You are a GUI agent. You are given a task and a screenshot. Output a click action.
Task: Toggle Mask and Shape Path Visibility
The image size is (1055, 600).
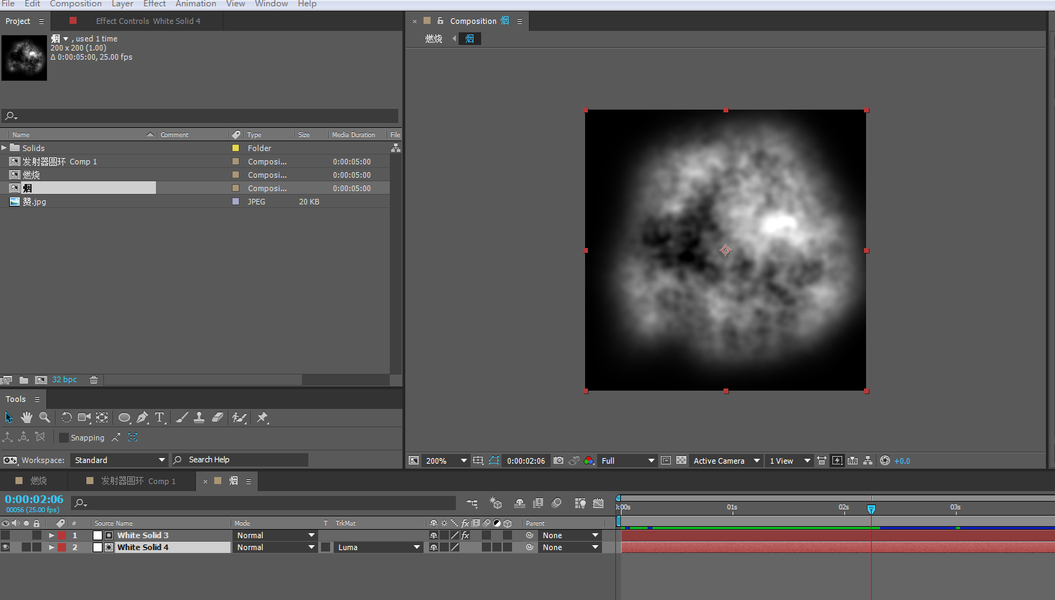click(494, 461)
